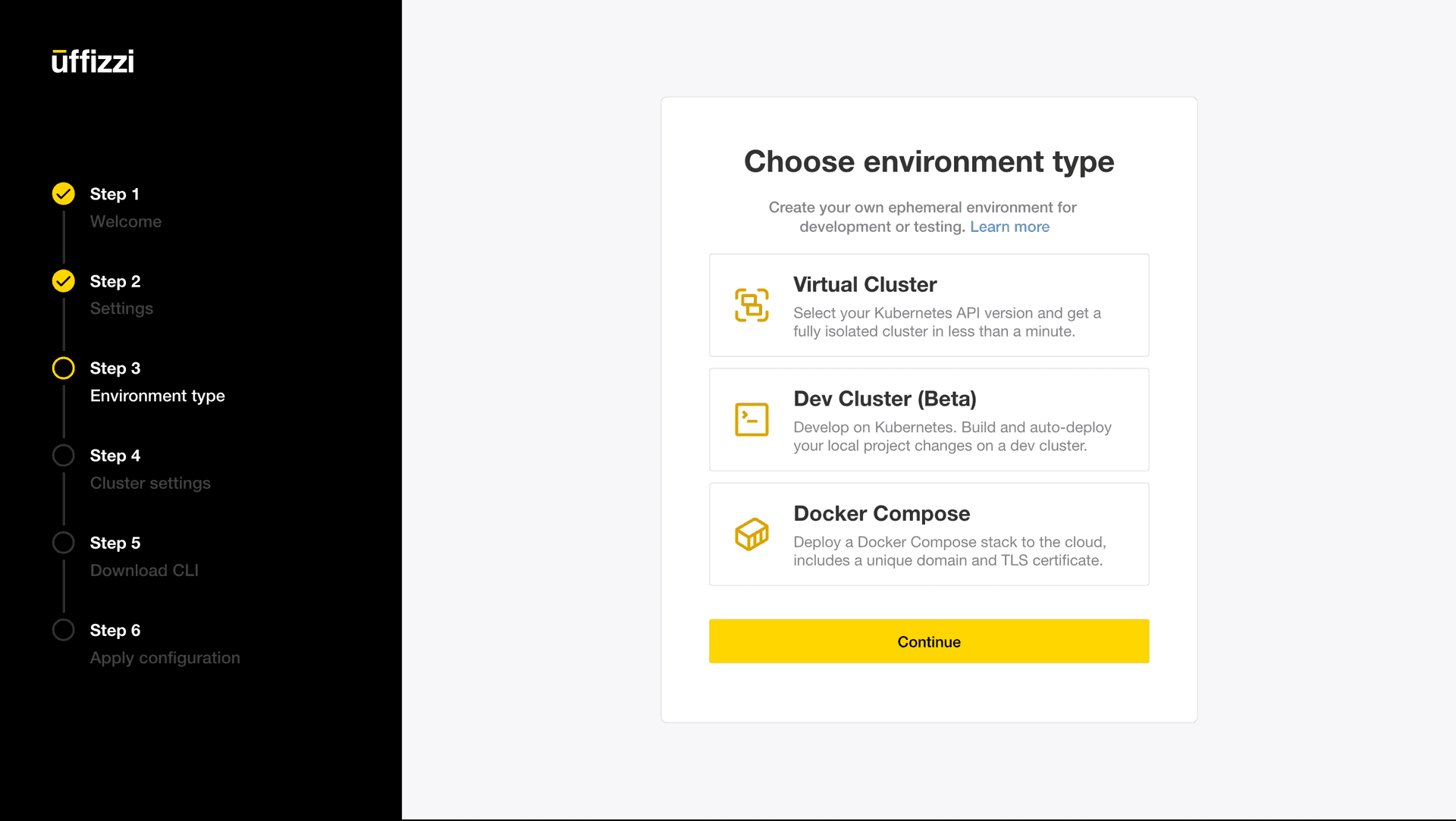Click the Step 1 completed checkmark
Viewport: 1456px width, 821px height.
pos(64,194)
